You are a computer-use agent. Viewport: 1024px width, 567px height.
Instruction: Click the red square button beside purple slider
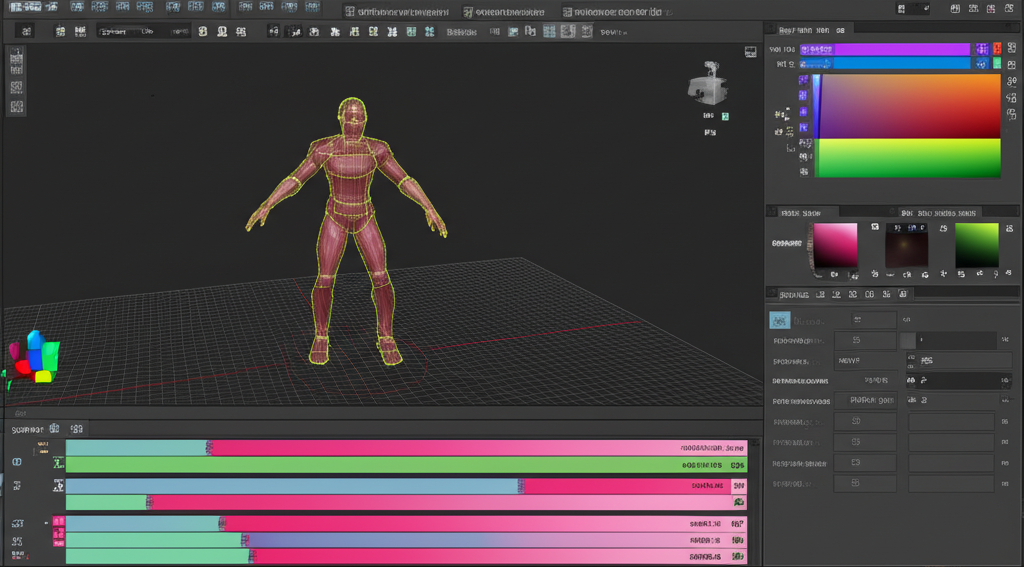[997, 49]
